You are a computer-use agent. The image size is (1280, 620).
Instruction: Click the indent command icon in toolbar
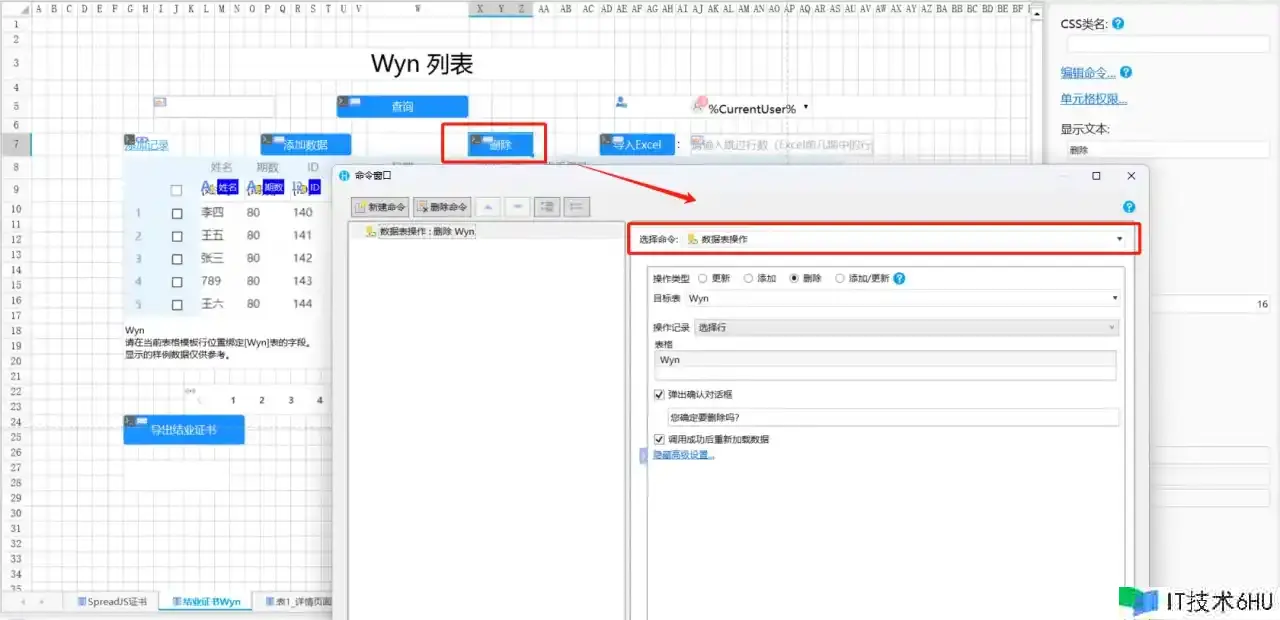tap(547, 207)
